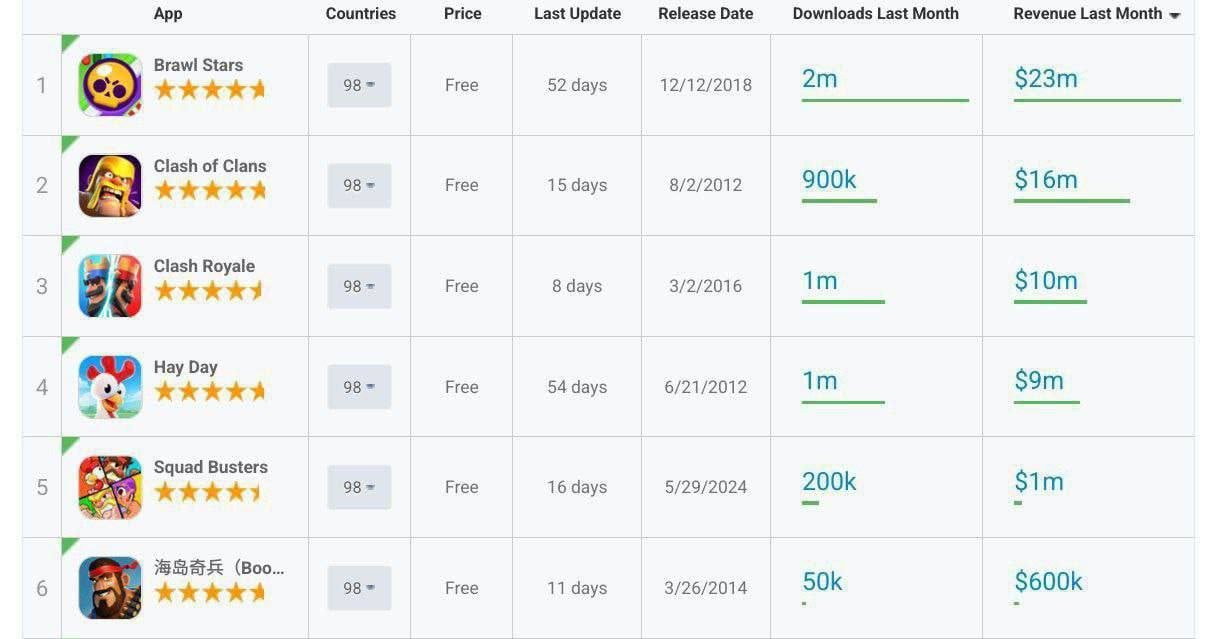The height and width of the screenshot is (639, 1220).
Task: Open the Clash of Clans title link
Action: [210, 166]
